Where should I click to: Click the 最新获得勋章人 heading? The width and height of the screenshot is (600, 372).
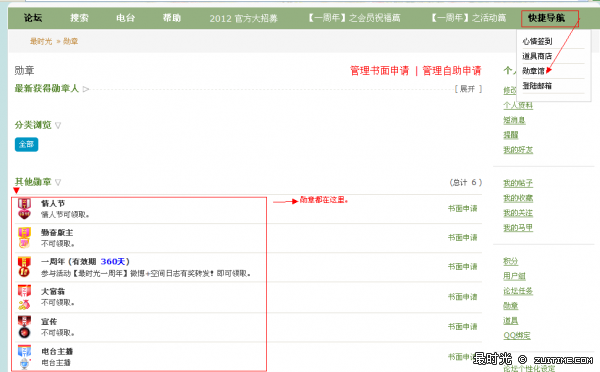tap(47, 89)
